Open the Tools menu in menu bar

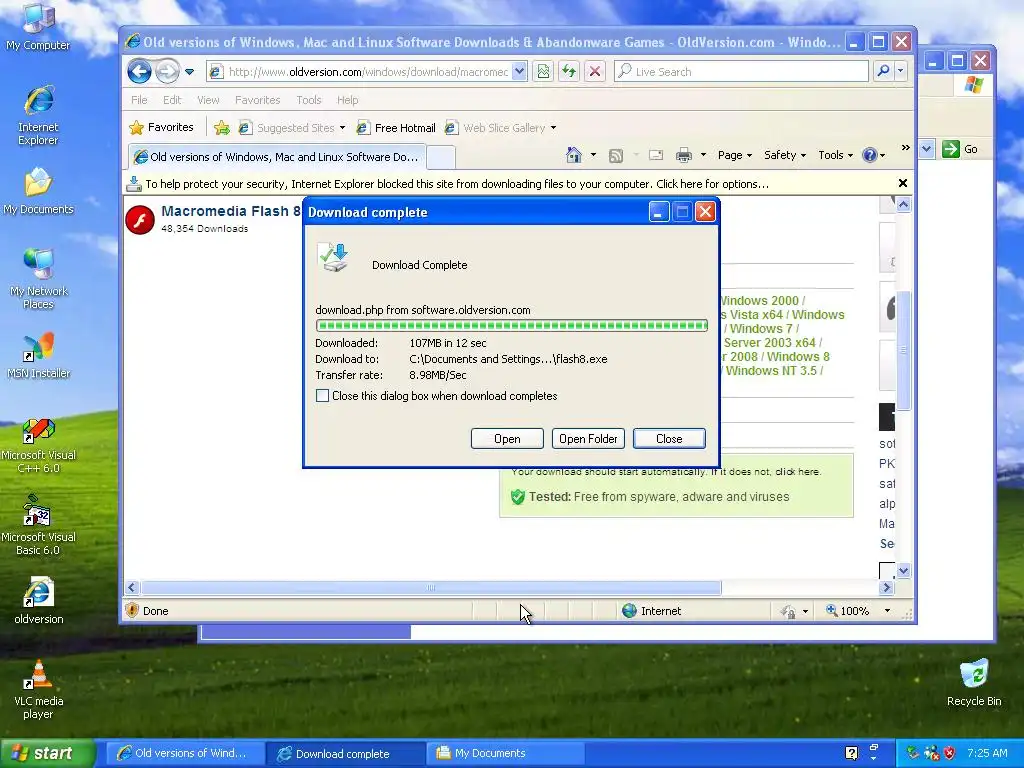point(308,100)
